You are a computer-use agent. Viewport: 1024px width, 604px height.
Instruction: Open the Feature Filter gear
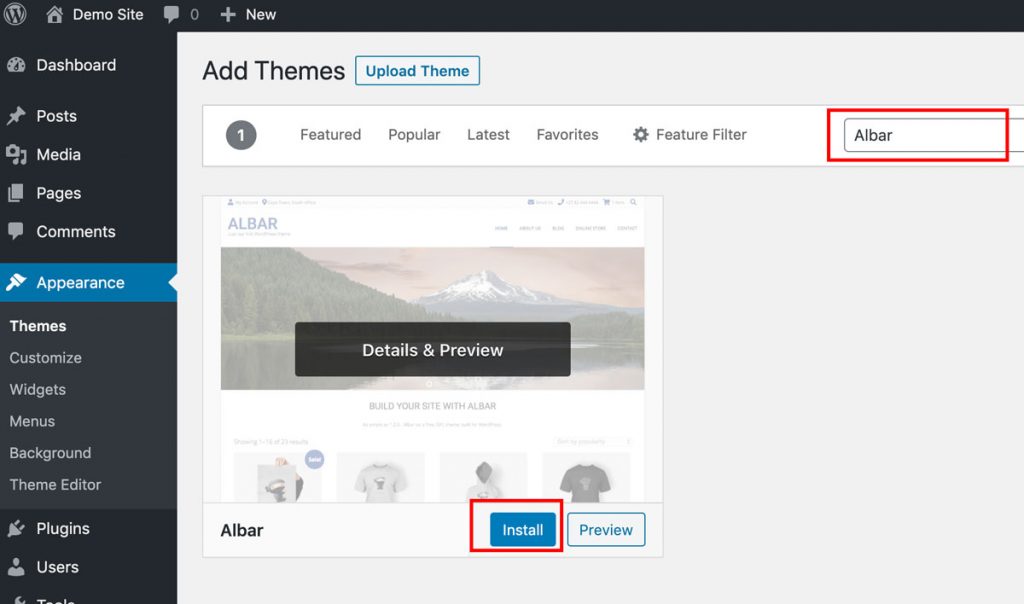[641, 135]
